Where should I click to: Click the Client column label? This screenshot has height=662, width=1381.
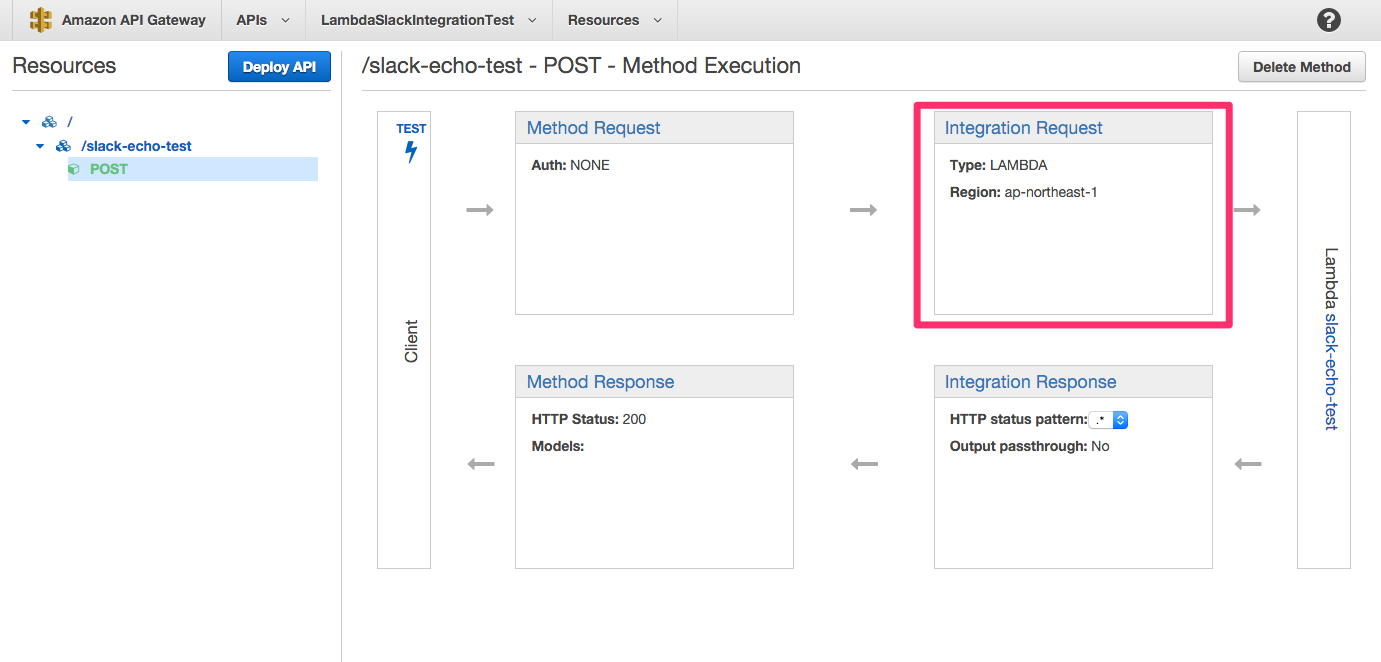411,341
